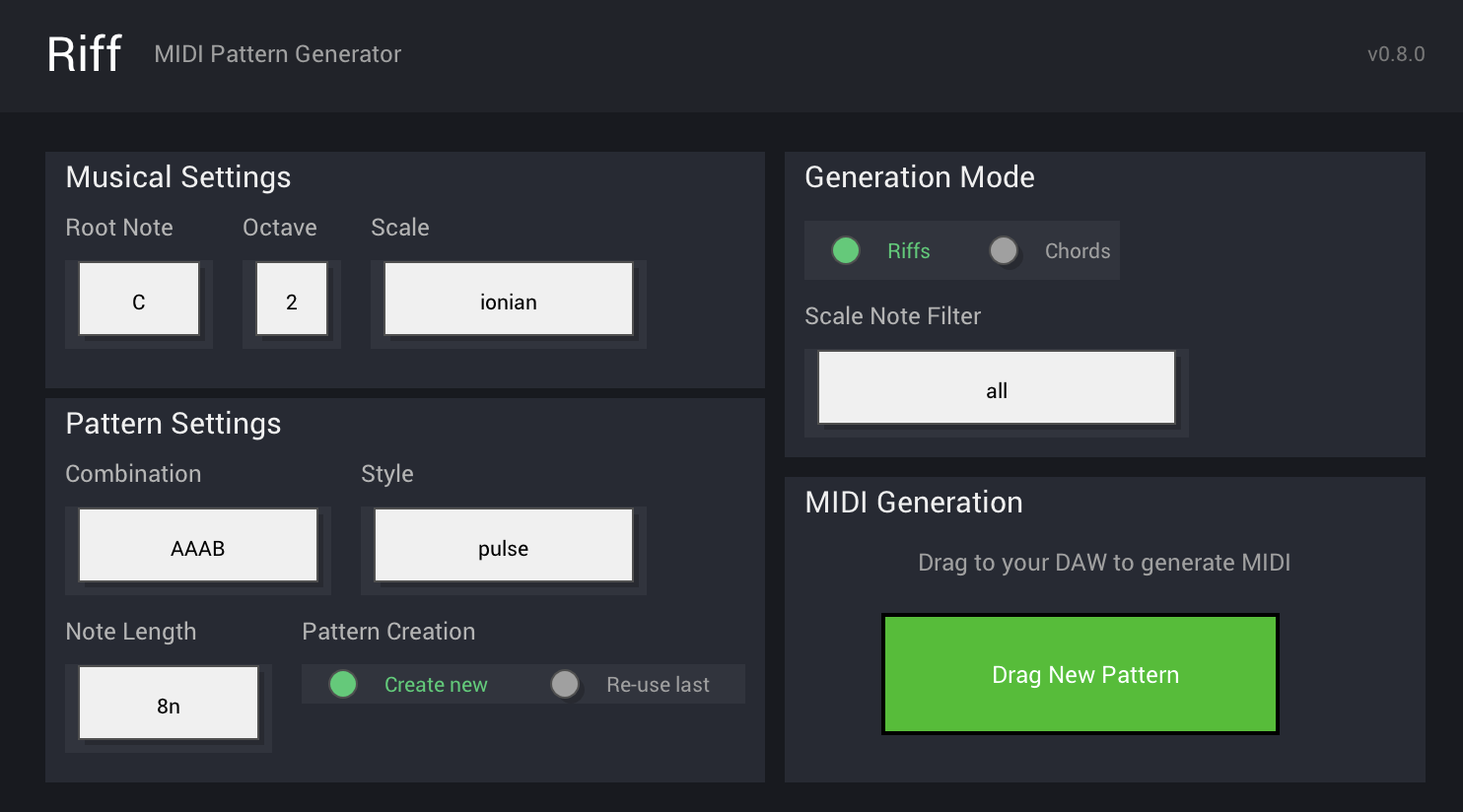
Task: Click the Scale Note Filter label
Action: pos(893,316)
